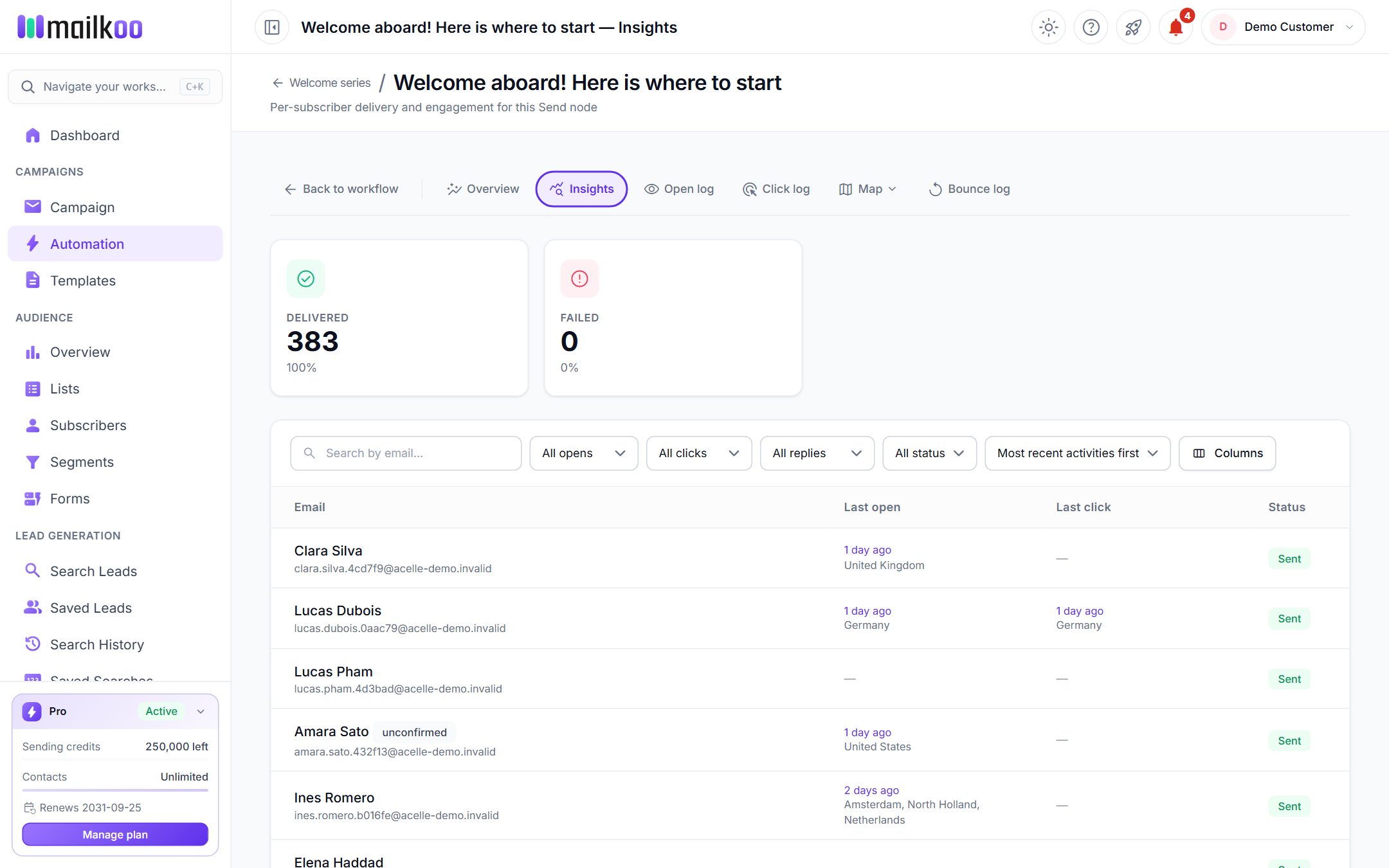Click the mailkoo logo
The height and width of the screenshot is (868, 1389).
pyautogui.click(x=80, y=27)
